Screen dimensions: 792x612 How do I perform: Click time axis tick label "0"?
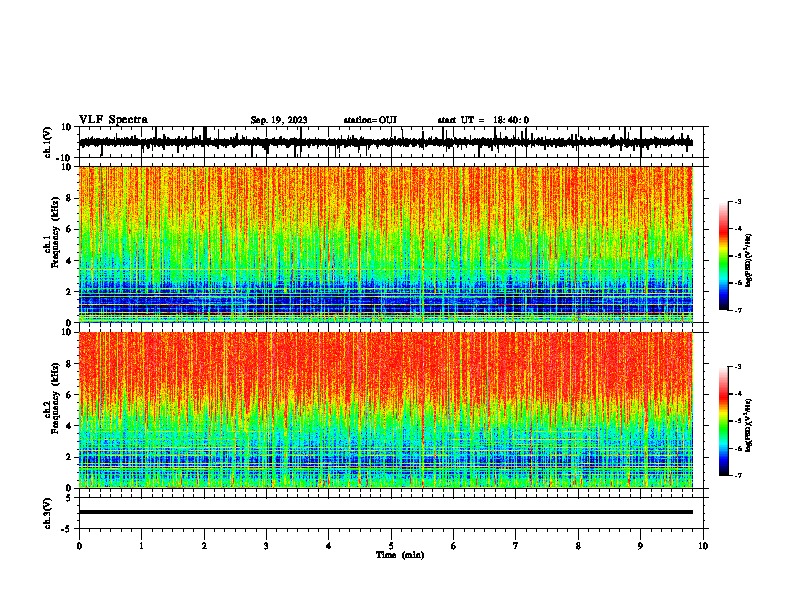[x=79, y=546]
